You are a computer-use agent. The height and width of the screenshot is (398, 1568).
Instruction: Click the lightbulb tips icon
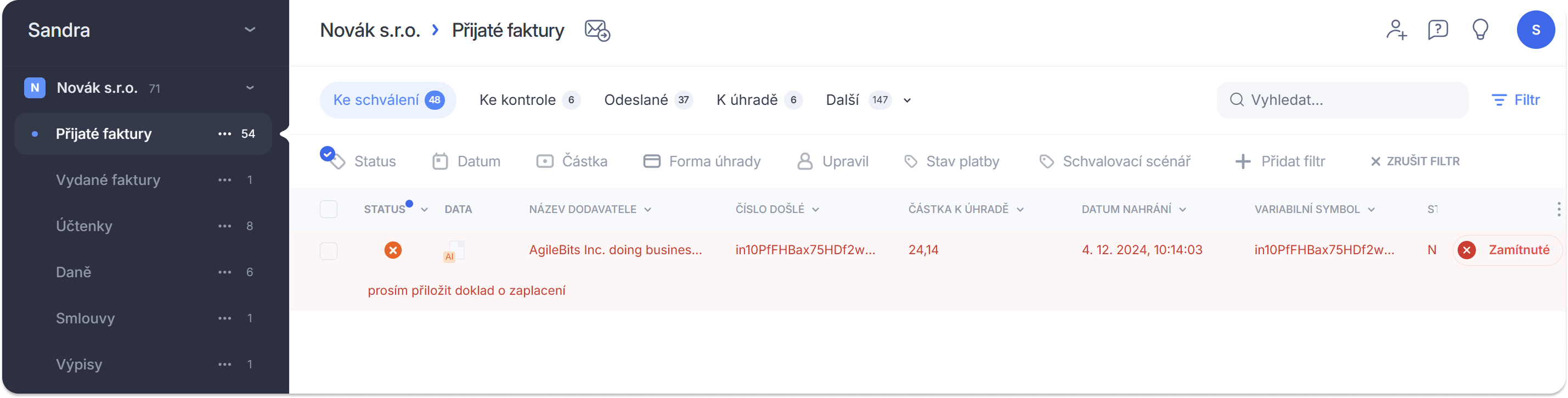[1480, 29]
